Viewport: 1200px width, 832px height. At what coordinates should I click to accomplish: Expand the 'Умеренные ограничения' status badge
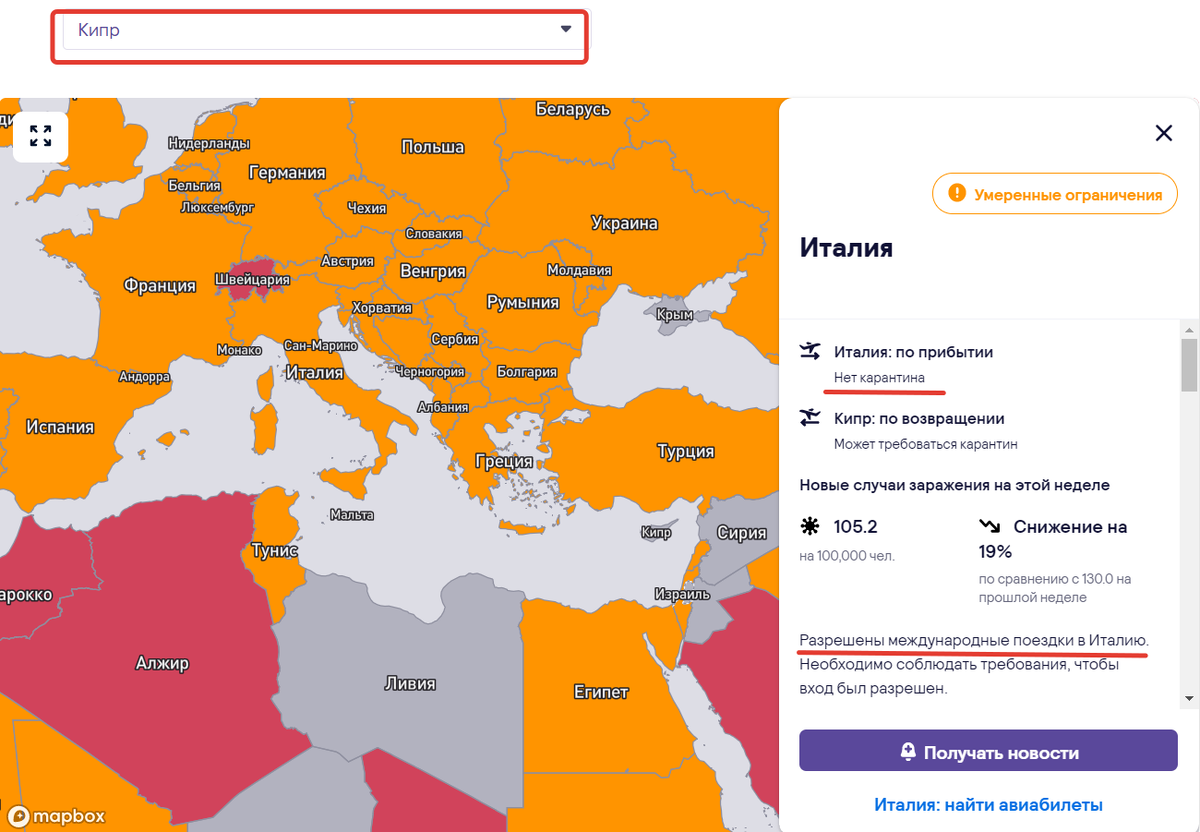(x=1054, y=193)
